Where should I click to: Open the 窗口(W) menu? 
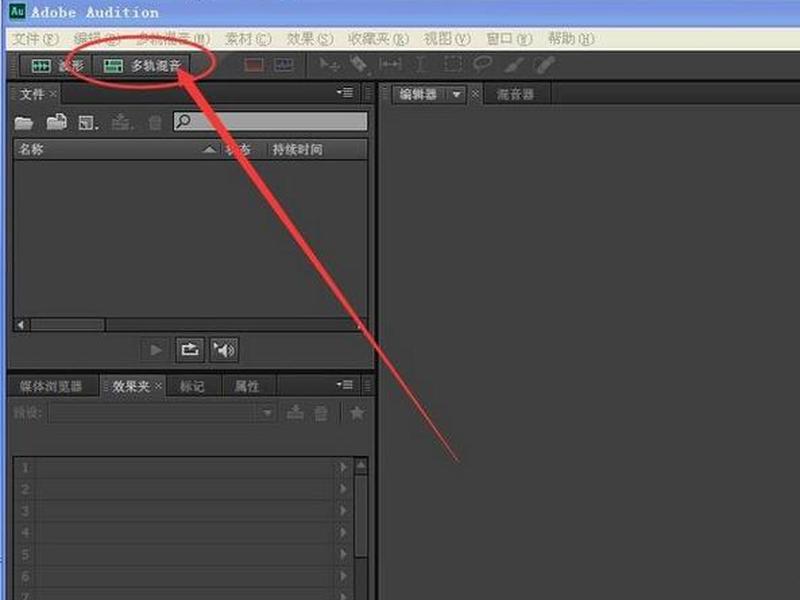(509, 39)
